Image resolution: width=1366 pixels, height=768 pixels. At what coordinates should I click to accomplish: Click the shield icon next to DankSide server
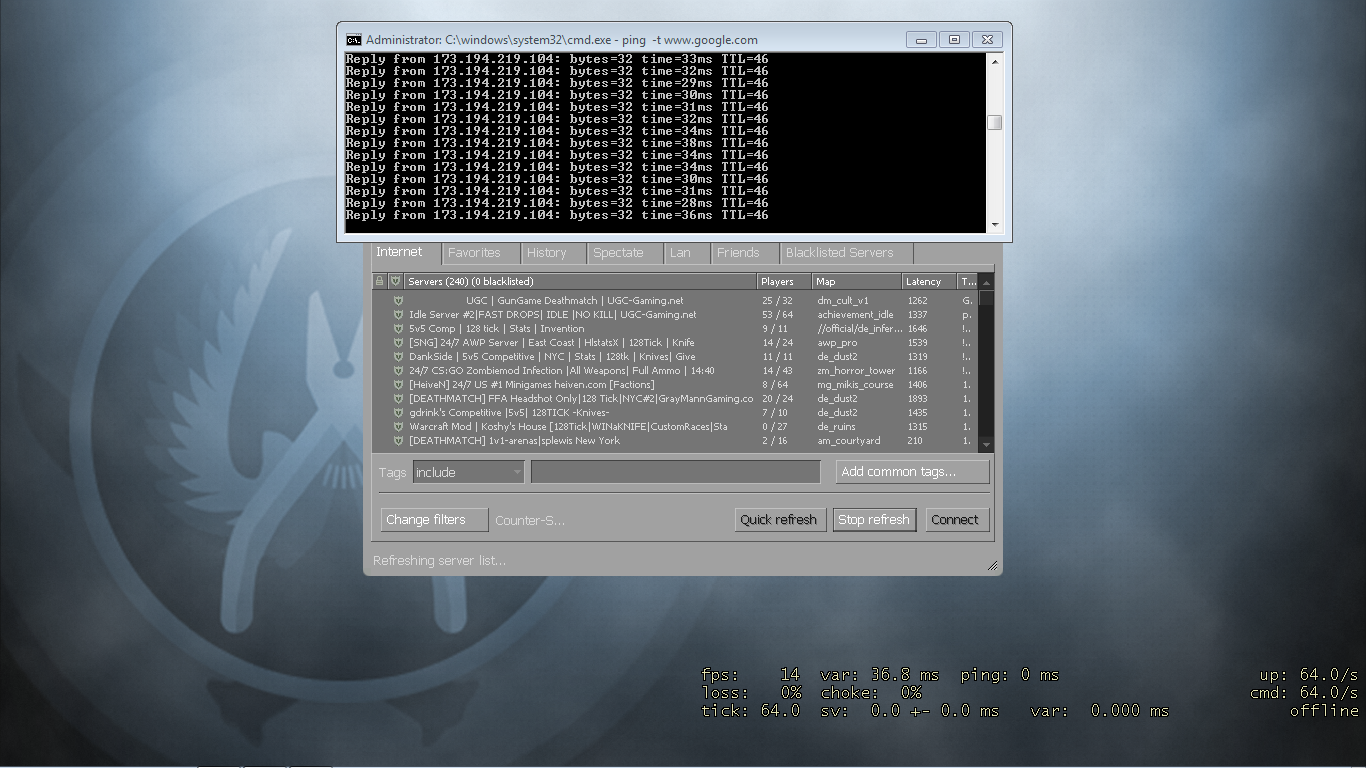click(x=399, y=356)
